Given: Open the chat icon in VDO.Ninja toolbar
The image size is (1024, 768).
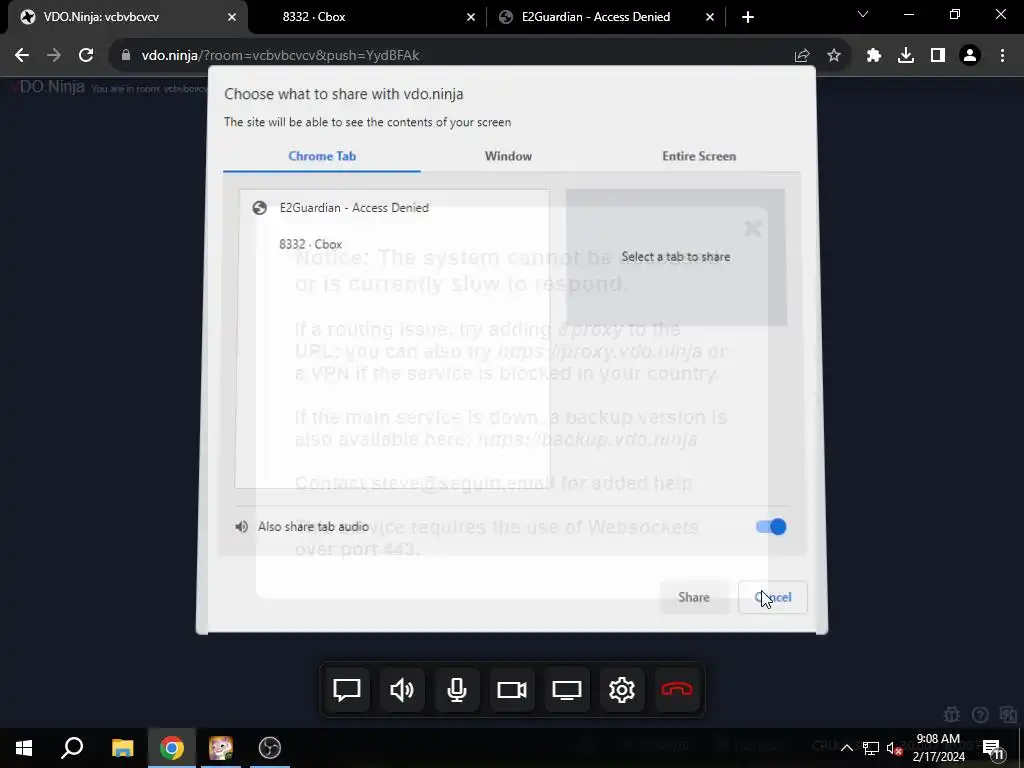Looking at the screenshot, I should point(347,690).
